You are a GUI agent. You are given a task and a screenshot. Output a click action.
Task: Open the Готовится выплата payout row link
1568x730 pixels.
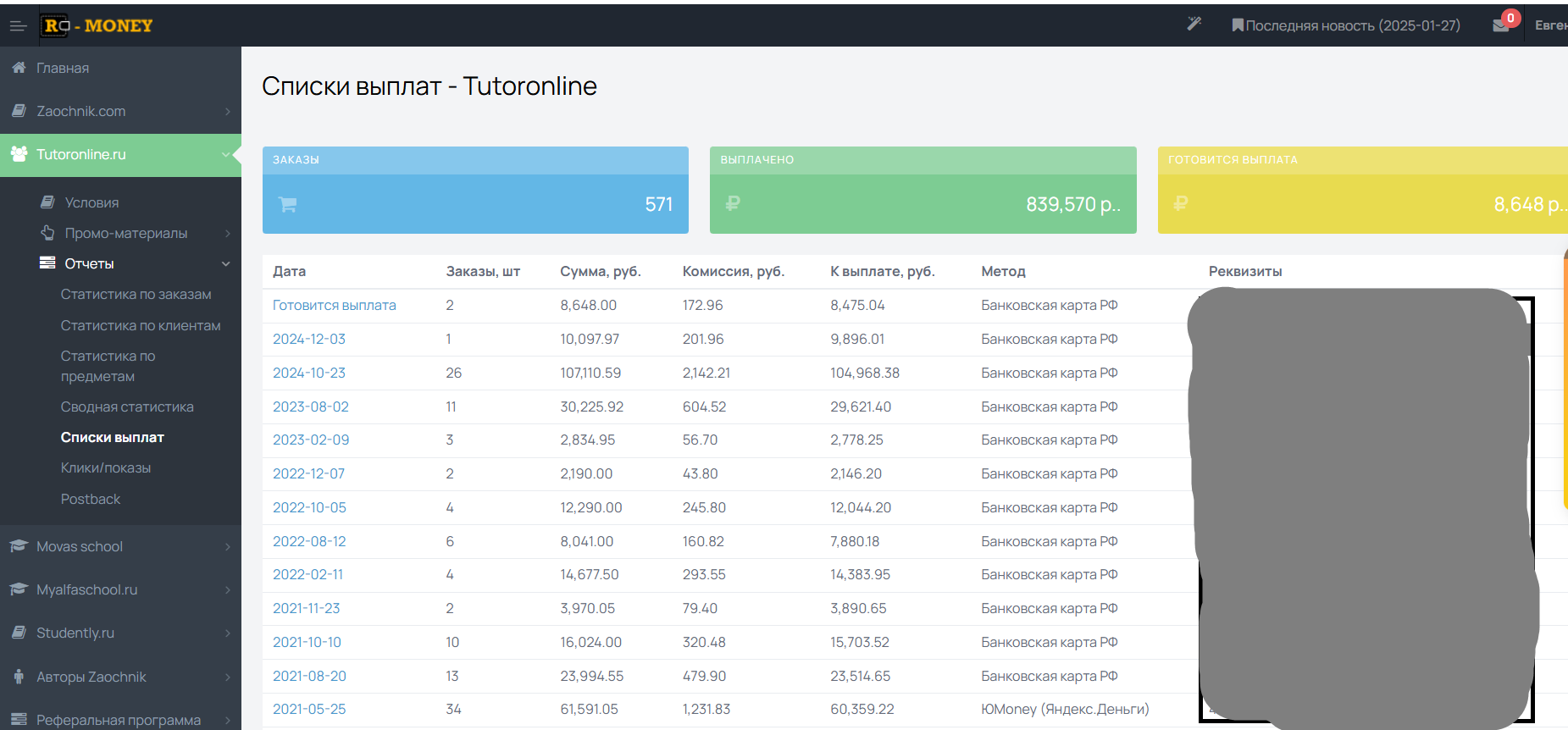point(335,305)
